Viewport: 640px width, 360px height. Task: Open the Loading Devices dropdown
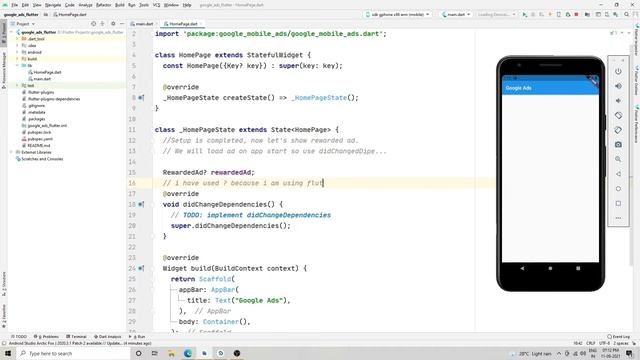496,15
